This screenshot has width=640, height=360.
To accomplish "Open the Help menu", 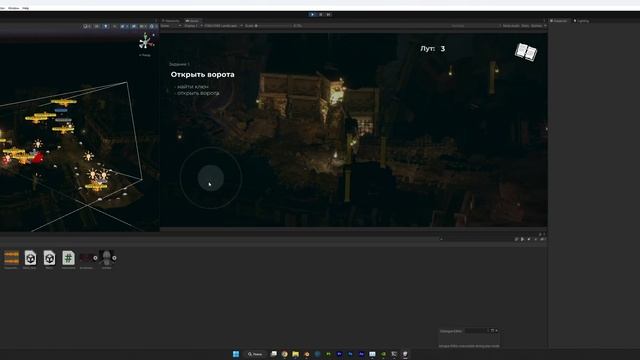I will point(25,8).
